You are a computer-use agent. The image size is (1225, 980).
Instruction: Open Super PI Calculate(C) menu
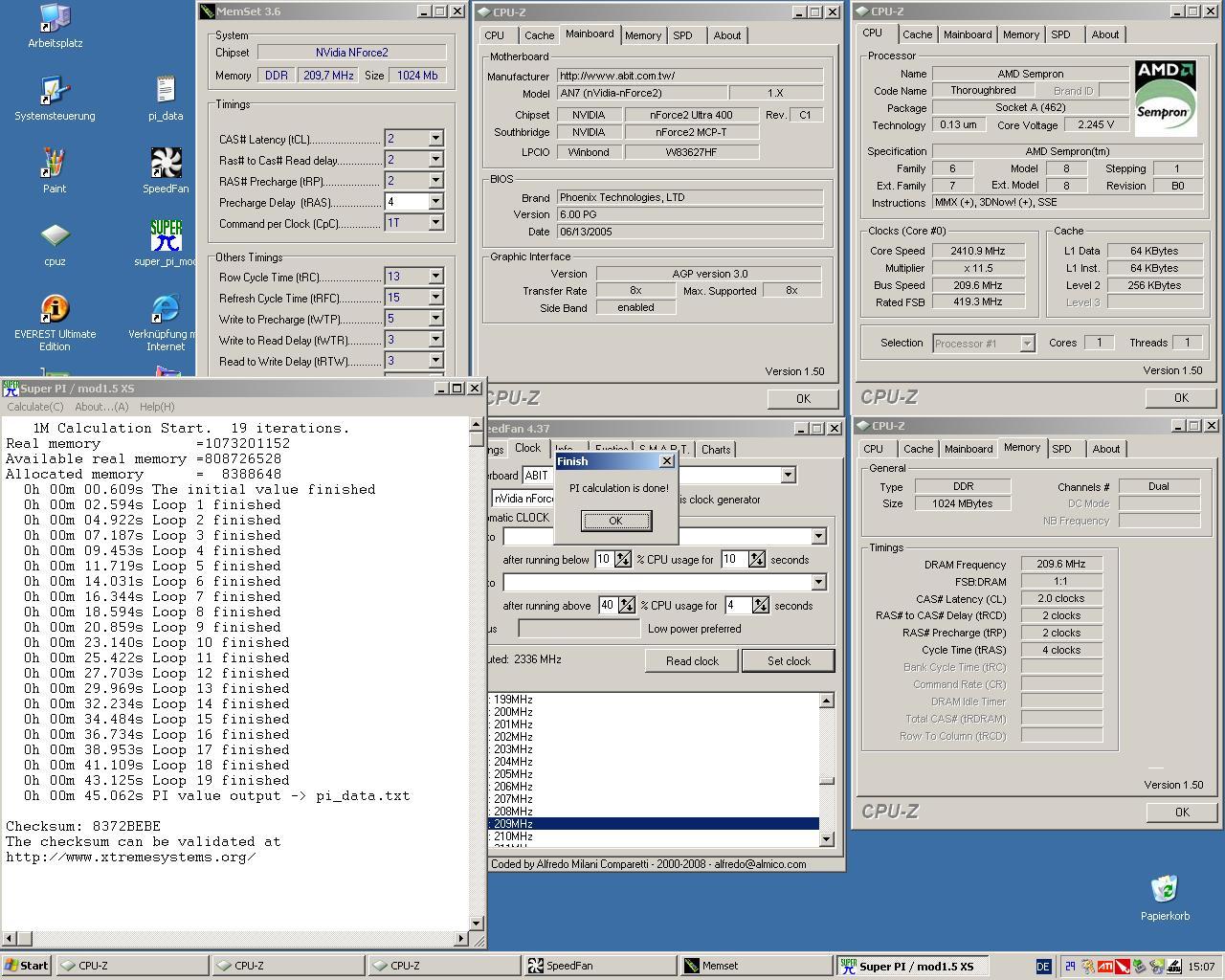[35, 407]
